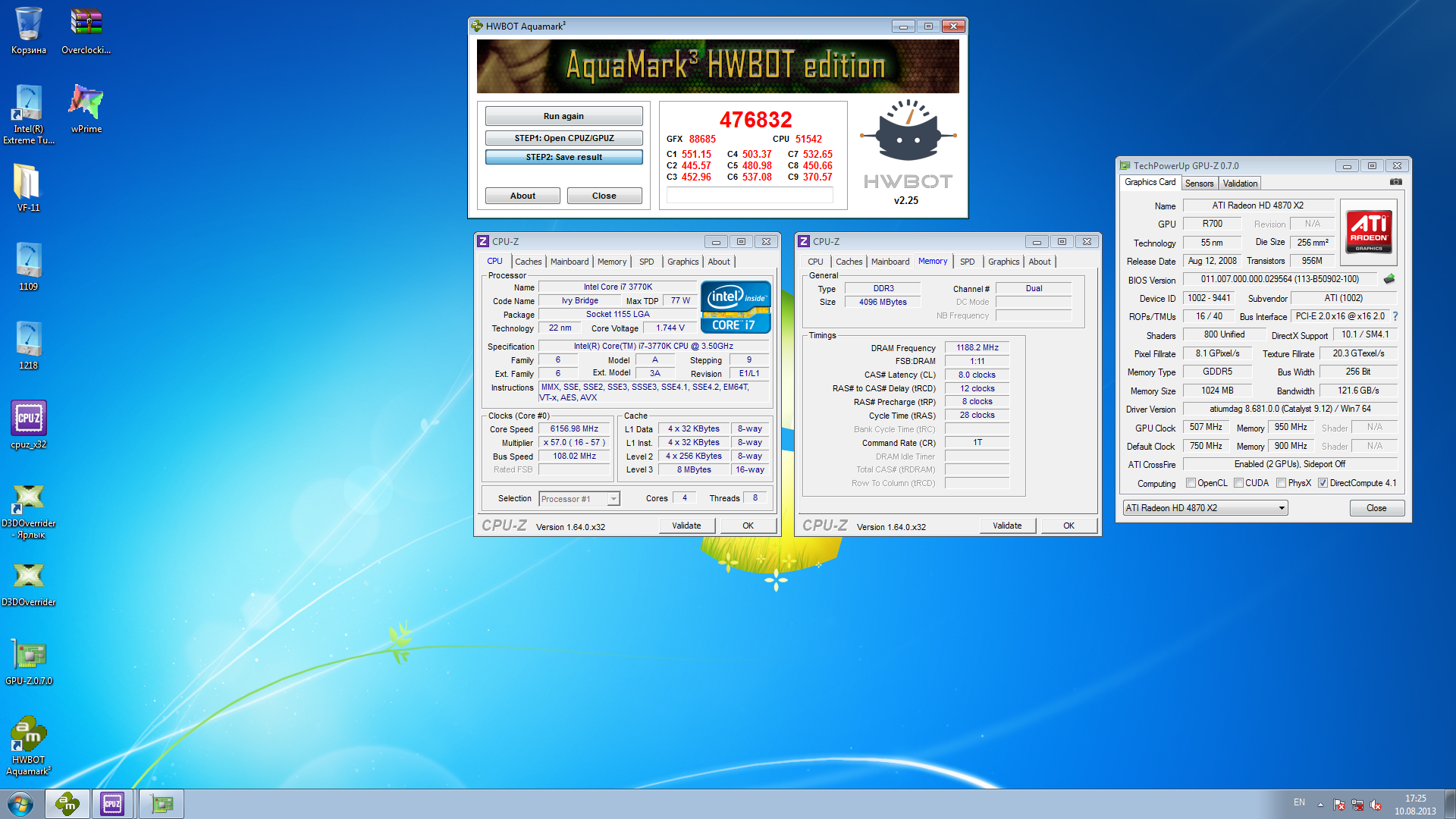1456x819 pixels.
Task: Click the network tray icon with red X
Action: 1357,805
